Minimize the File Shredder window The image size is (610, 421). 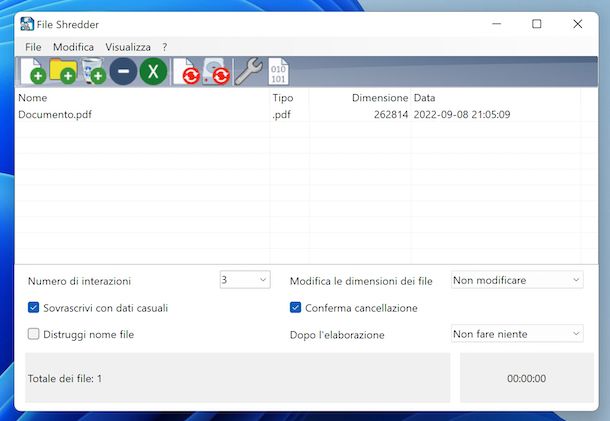click(496, 24)
